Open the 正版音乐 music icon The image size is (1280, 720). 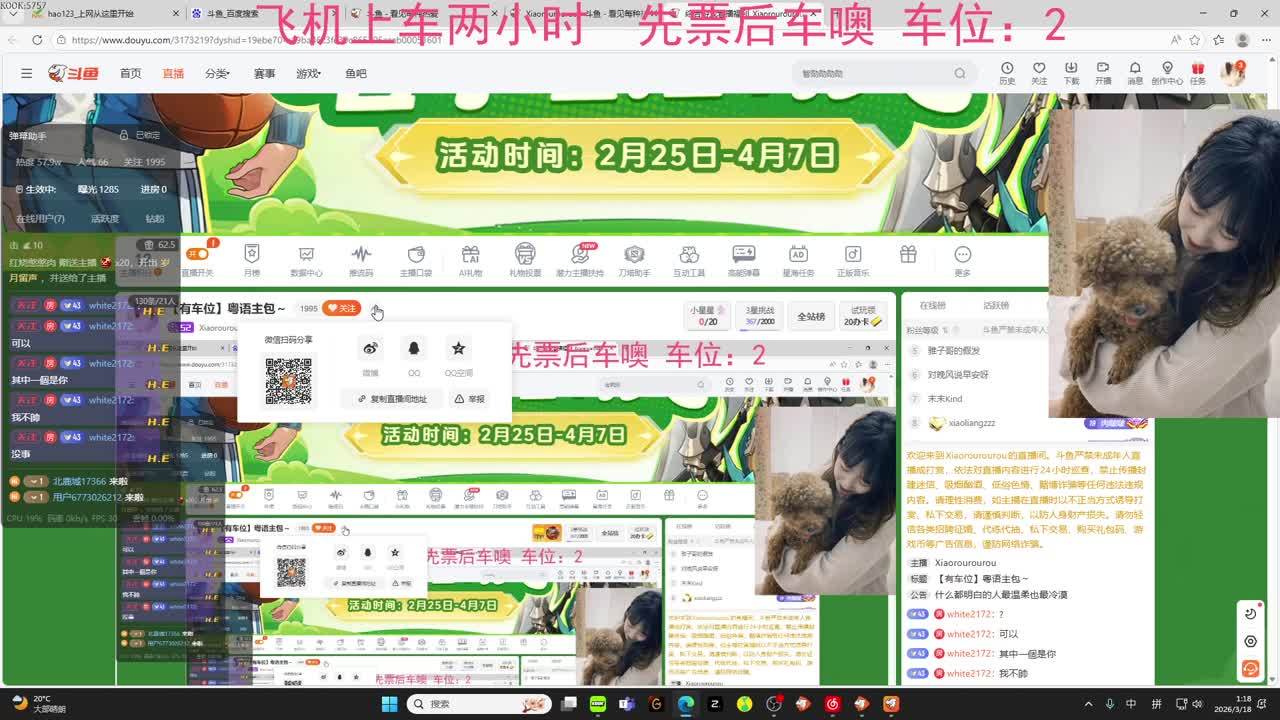pos(853,260)
